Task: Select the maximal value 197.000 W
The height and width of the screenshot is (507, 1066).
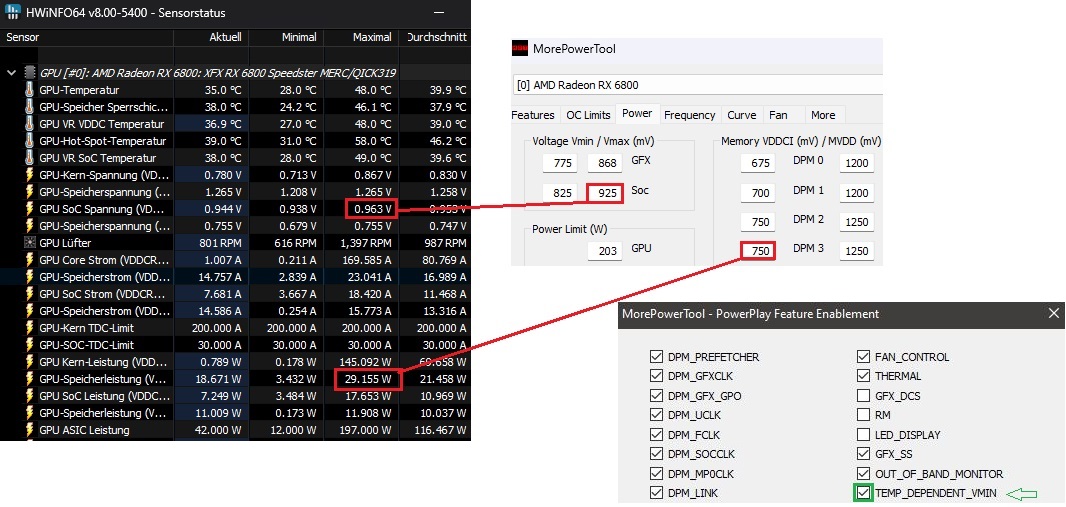Action: (x=366, y=430)
